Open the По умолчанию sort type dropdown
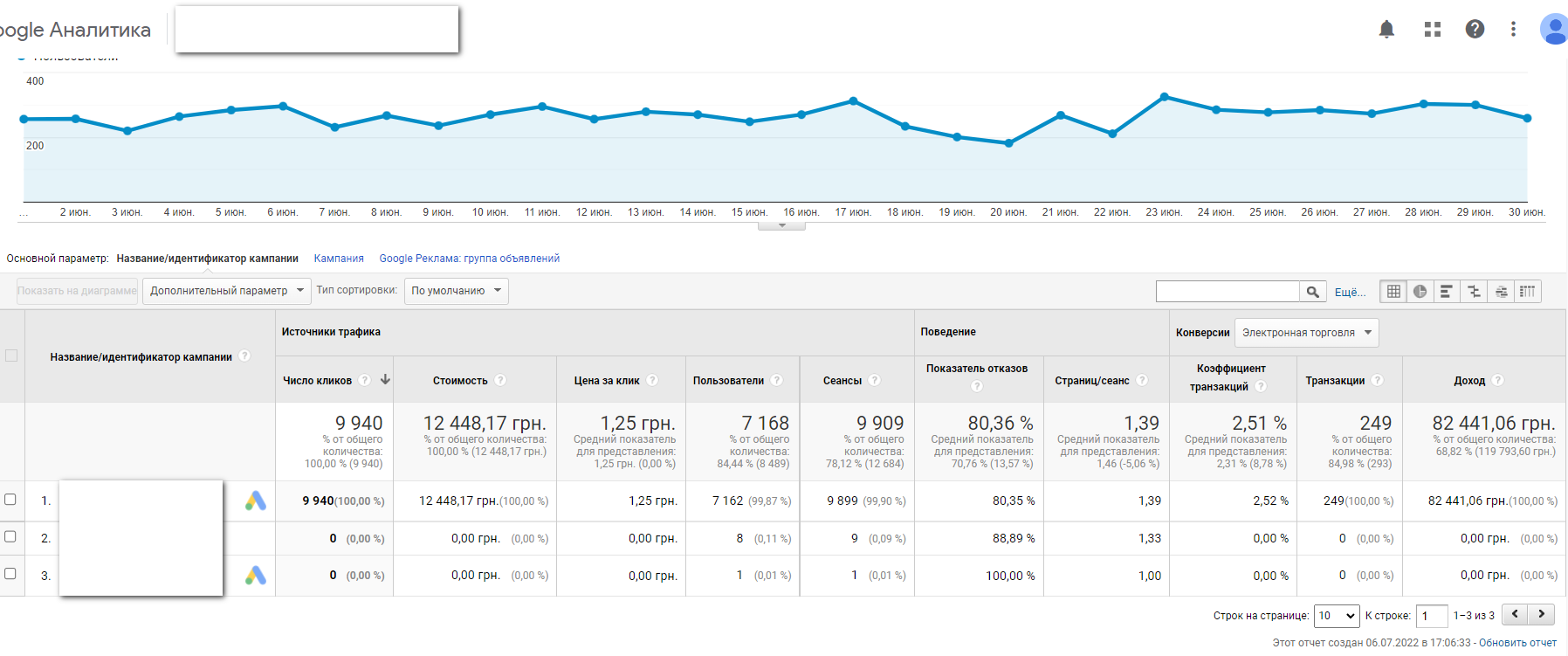The image size is (1568, 656). (x=457, y=291)
